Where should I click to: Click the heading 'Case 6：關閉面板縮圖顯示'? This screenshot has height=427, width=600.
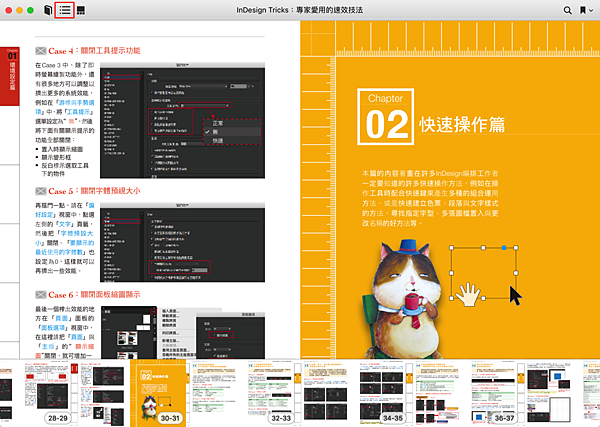click(94, 295)
